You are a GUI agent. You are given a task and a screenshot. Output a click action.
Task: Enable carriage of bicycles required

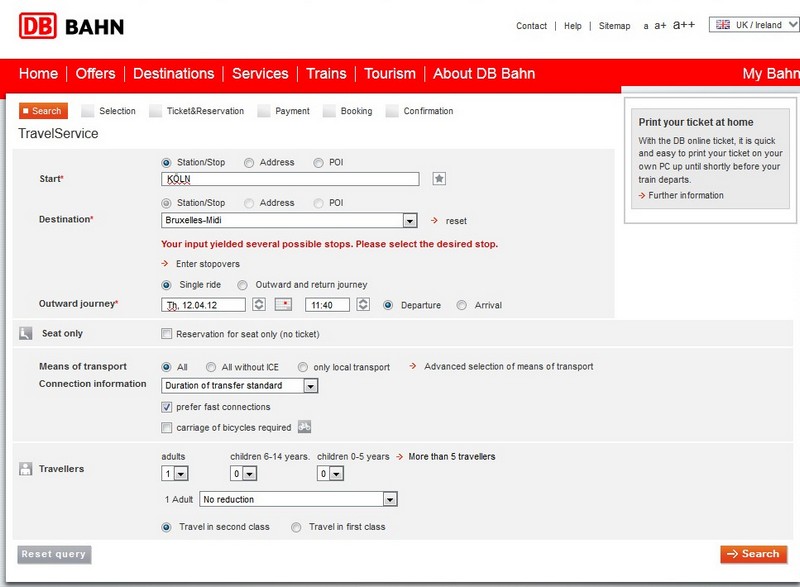point(166,427)
